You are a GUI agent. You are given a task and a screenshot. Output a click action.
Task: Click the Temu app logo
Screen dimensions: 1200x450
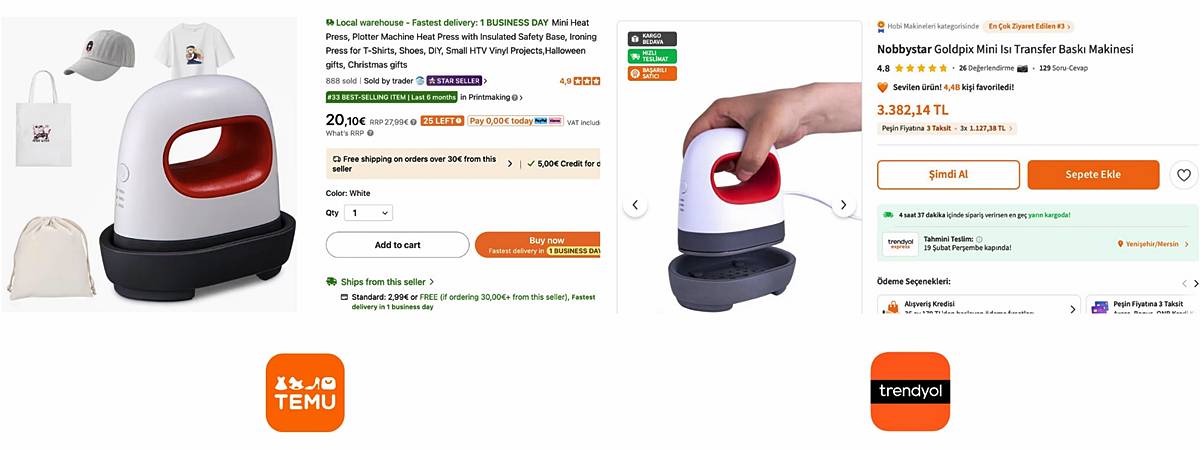point(305,392)
